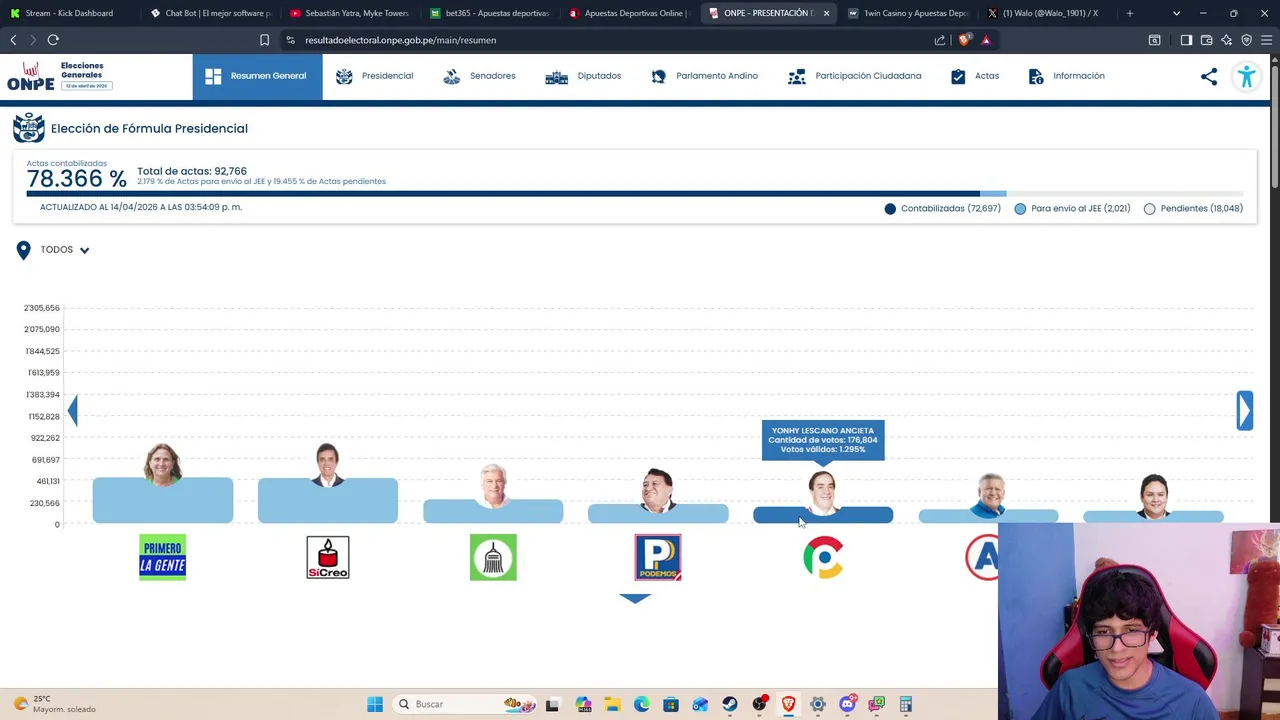The width and height of the screenshot is (1280, 720).
Task: Open the browser hamburger menu
Action: [1267, 40]
